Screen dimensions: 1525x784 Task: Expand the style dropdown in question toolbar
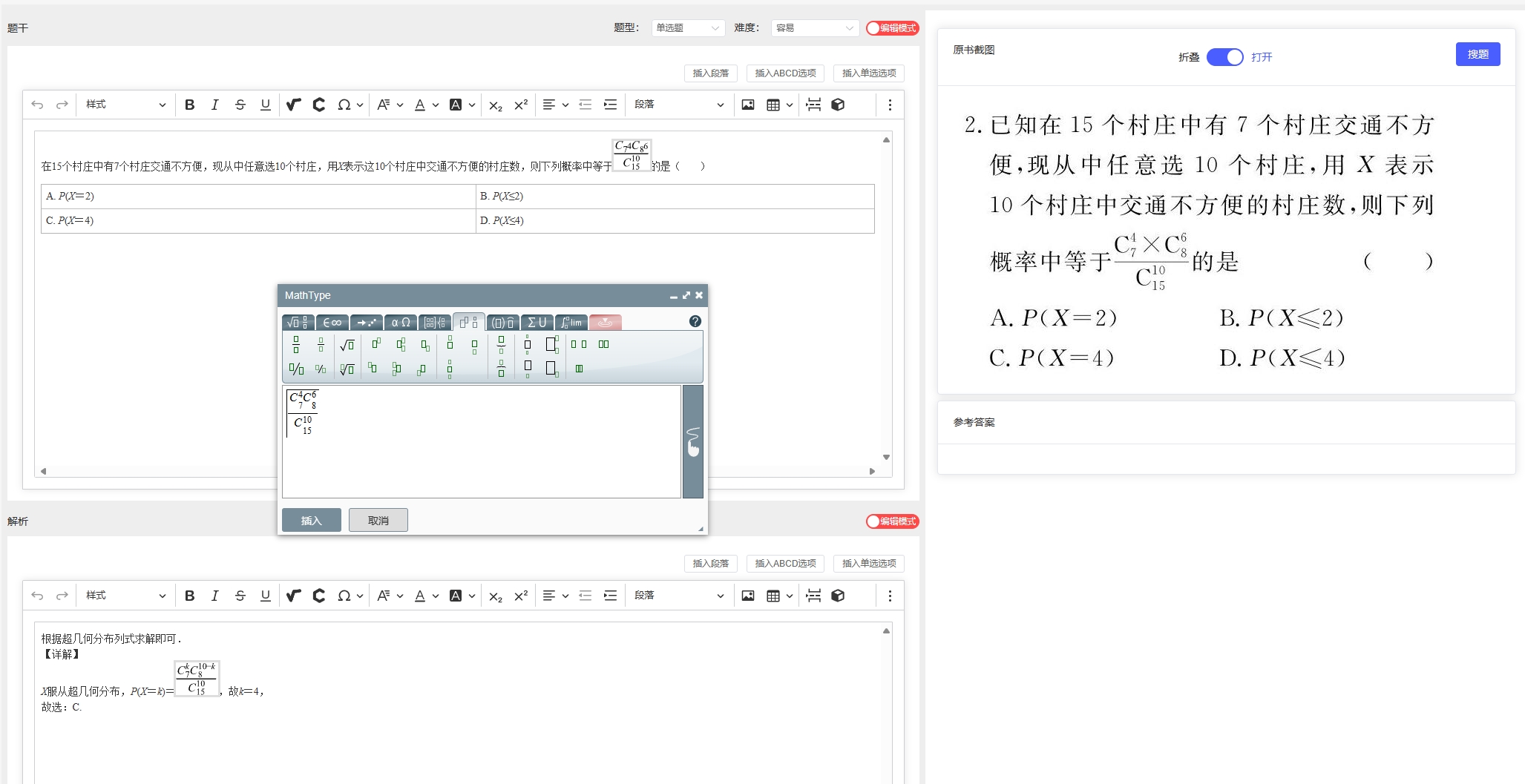pos(125,105)
